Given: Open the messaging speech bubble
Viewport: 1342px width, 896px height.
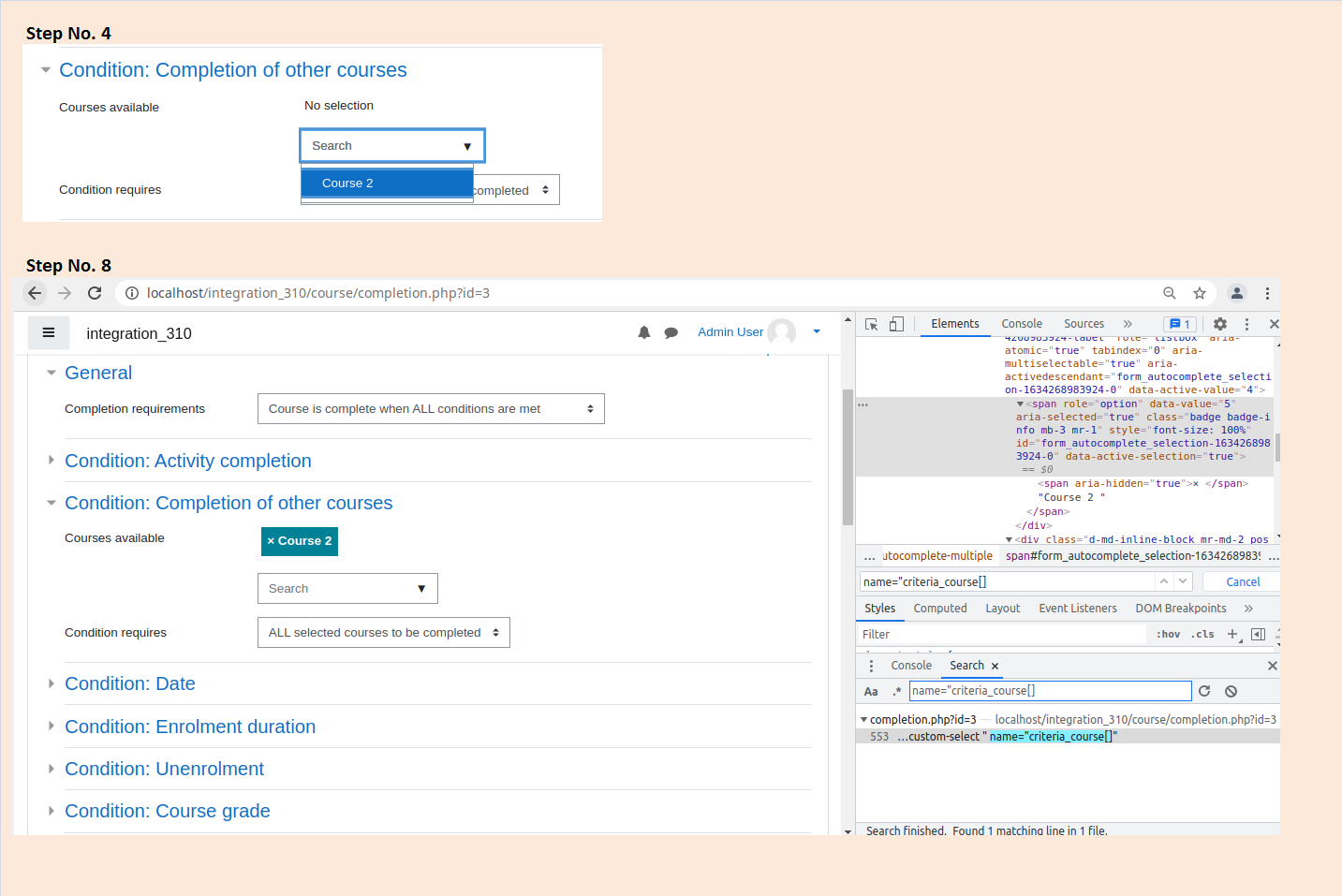Looking at the screenshot, I should (x=671, y=332).
